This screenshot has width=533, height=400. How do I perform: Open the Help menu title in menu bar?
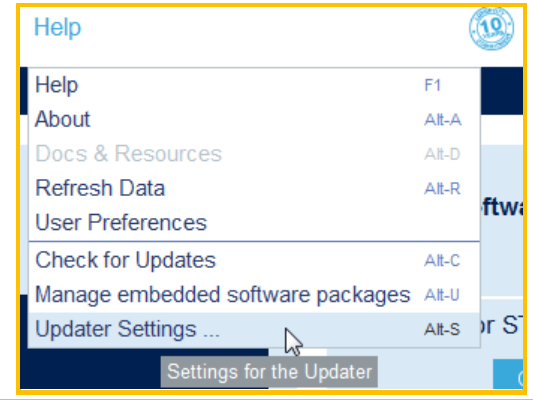click(x=57, y=27)
